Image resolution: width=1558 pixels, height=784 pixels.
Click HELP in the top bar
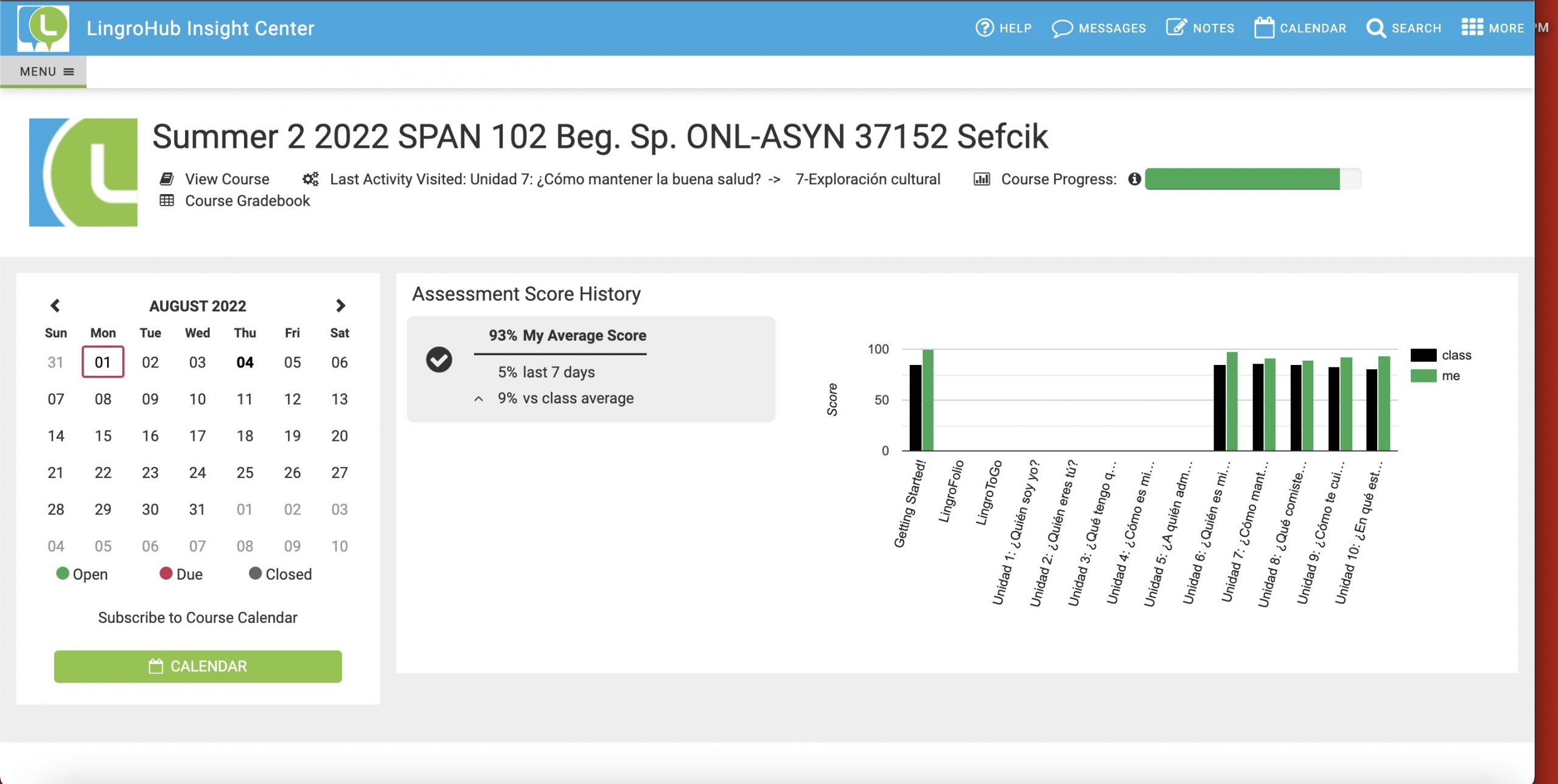(1015, 28)
